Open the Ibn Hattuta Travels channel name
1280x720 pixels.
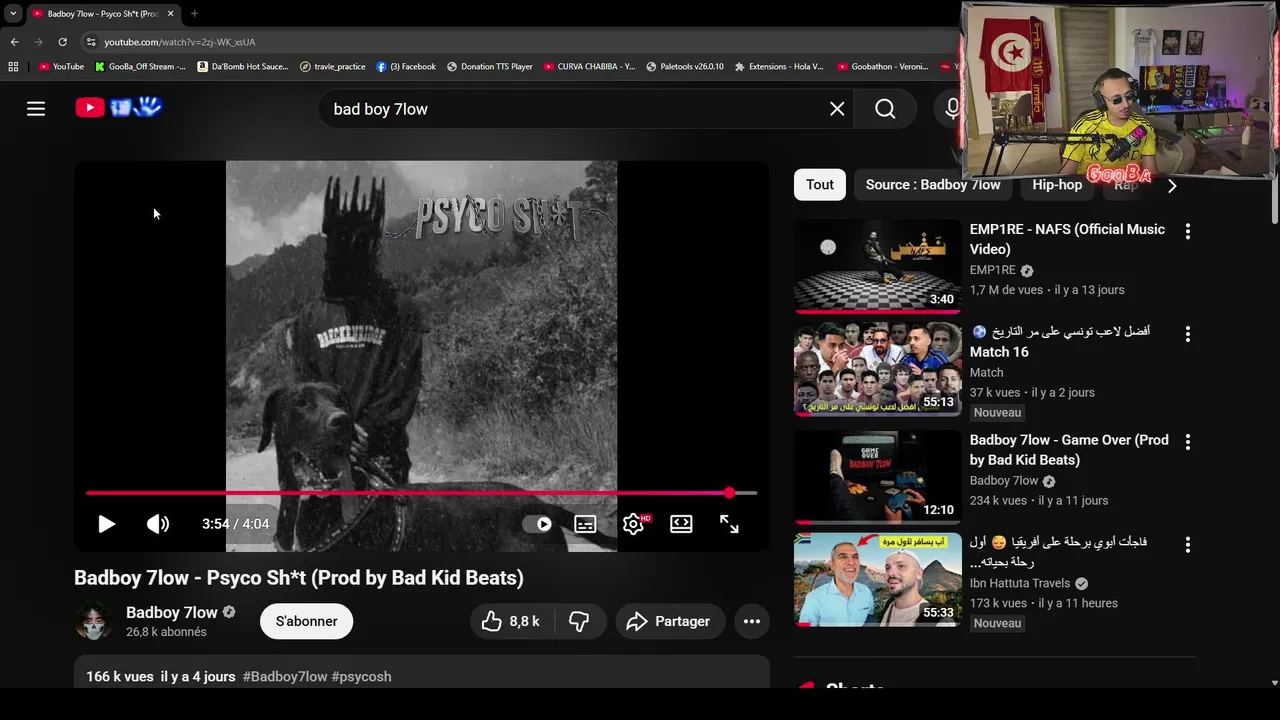1020,583
